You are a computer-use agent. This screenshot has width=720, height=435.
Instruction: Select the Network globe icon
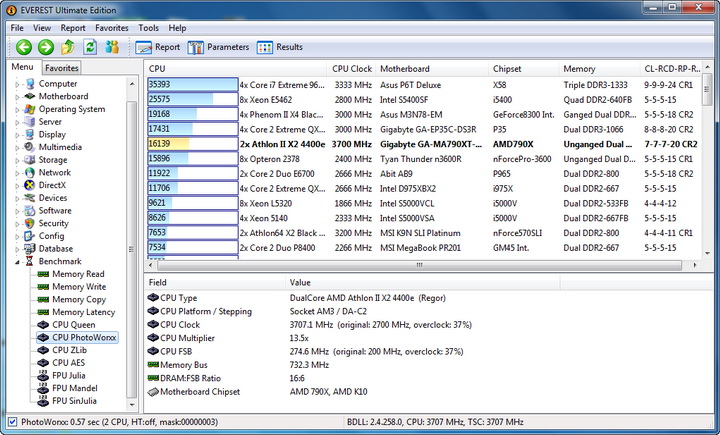pos(30,173)
